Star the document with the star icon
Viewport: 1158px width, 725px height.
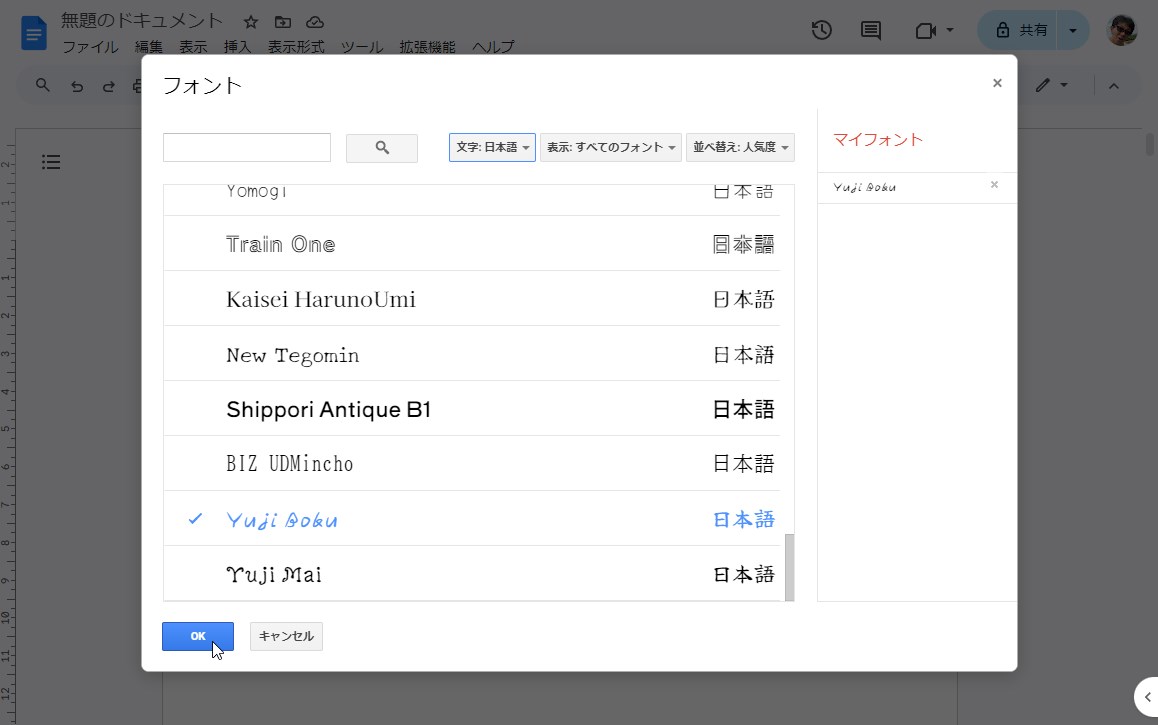pos(251,22)
